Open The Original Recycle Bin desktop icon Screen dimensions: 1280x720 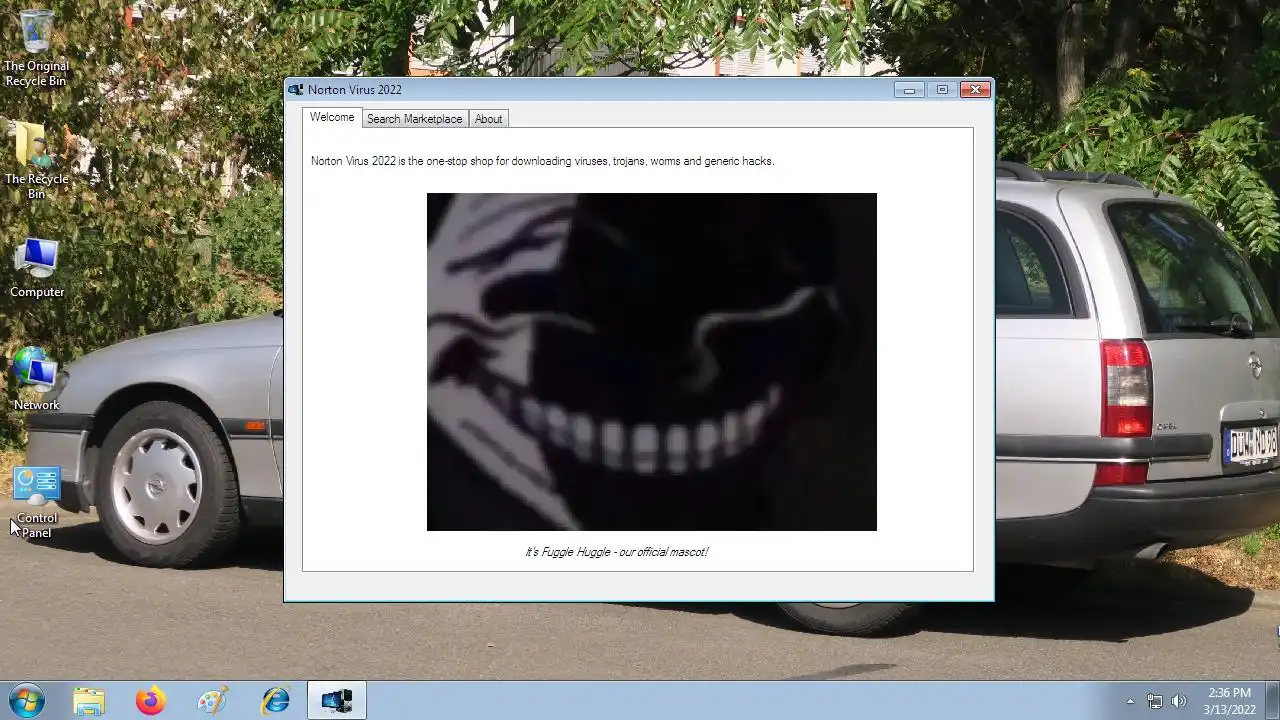37,47
